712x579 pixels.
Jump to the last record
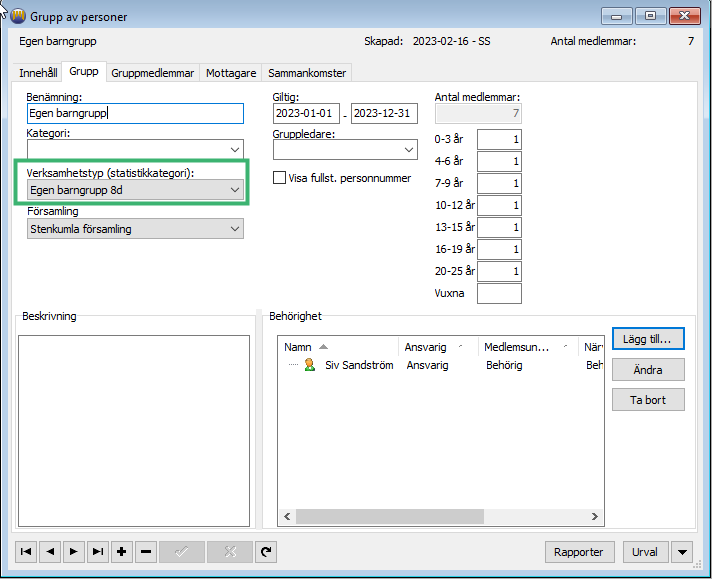tap(98, 551)
